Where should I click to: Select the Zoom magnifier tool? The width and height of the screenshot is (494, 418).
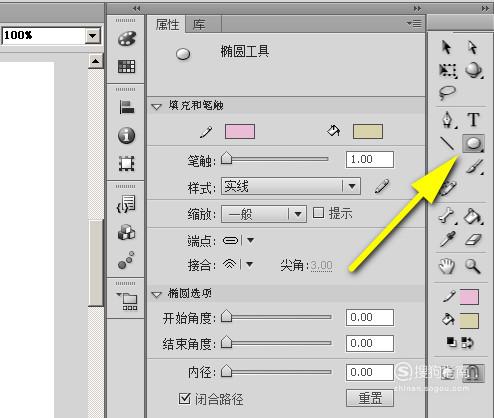click(x=473, y=266)
